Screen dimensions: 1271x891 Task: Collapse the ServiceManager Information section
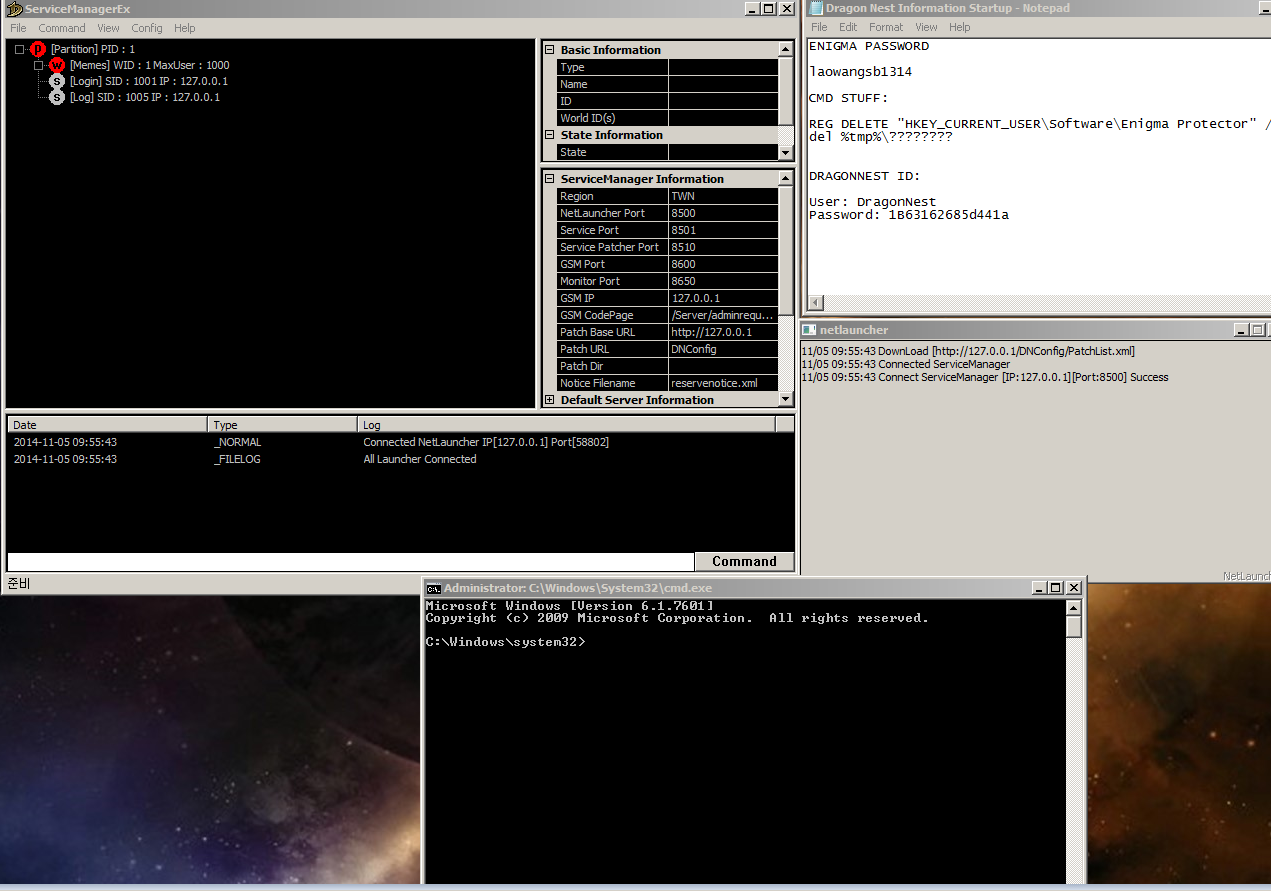(549, 179)
